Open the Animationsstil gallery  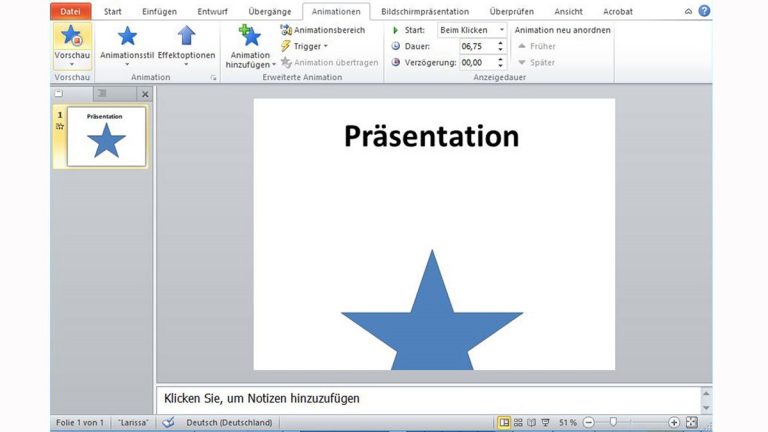click(x=127, y=43)
